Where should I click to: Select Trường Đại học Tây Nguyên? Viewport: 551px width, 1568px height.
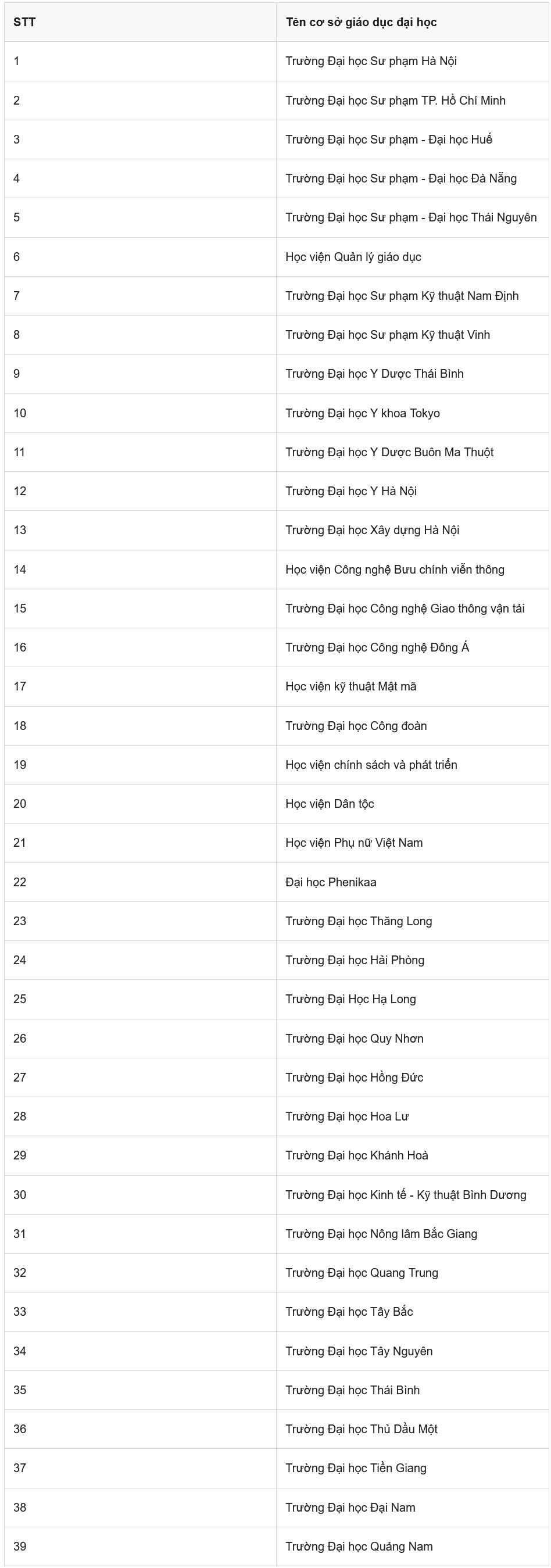[x=359, y=1351]
